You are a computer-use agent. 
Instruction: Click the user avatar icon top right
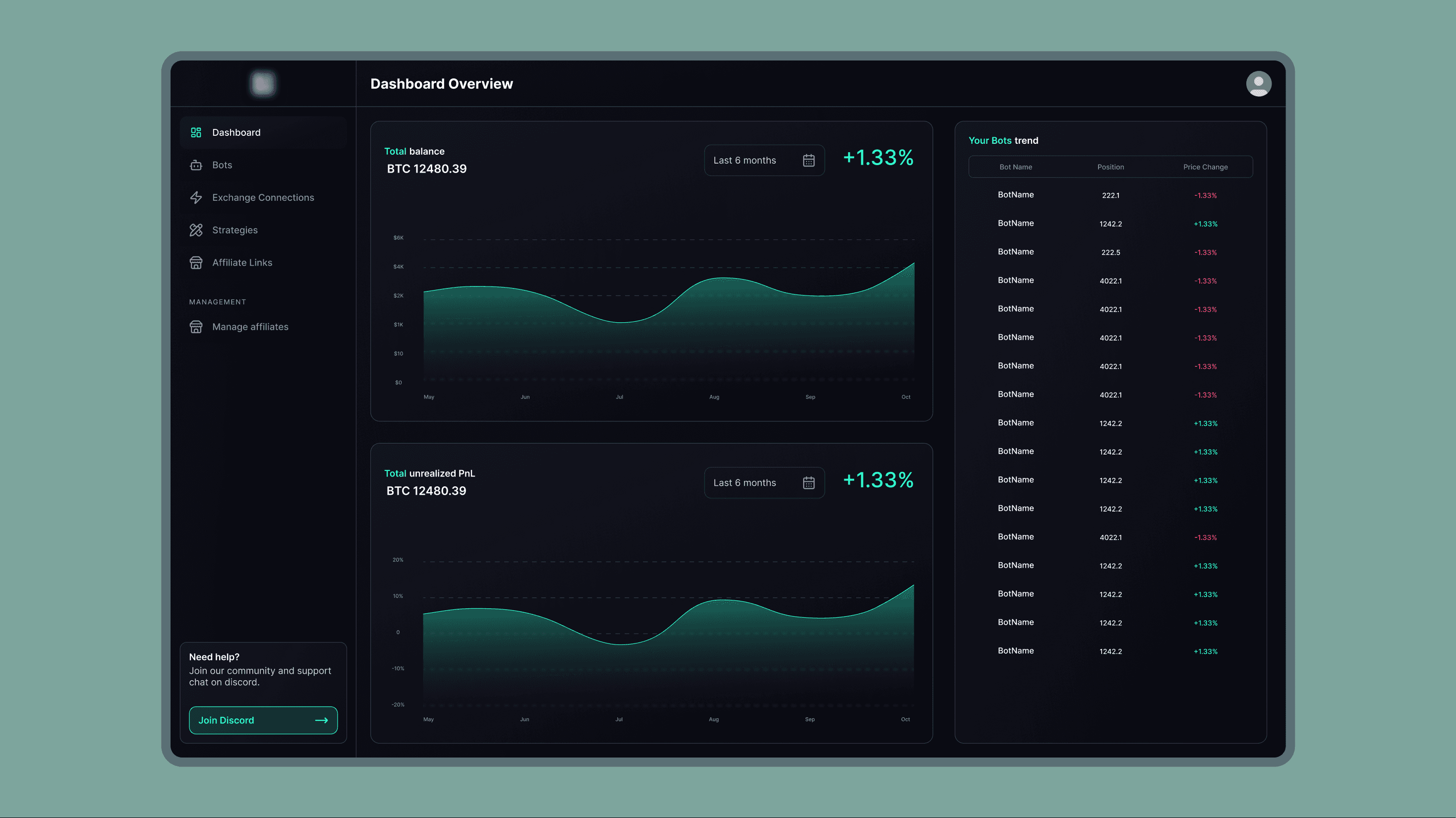[x=1259, y=83]
